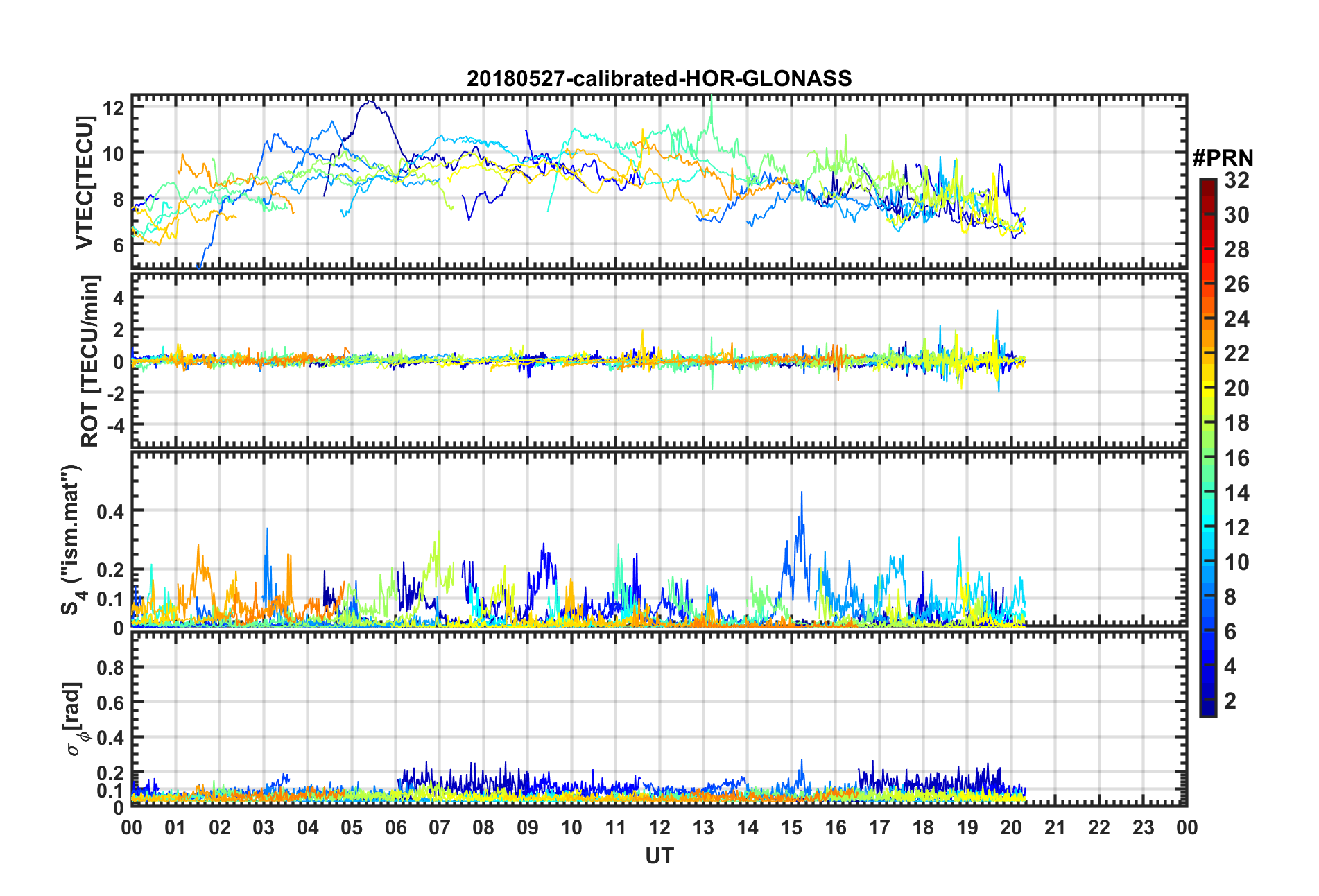The width and height of the screenshot is (1319, 896).
Task: Click x-axis tick label 06
Action: click(x=396, y=827)
